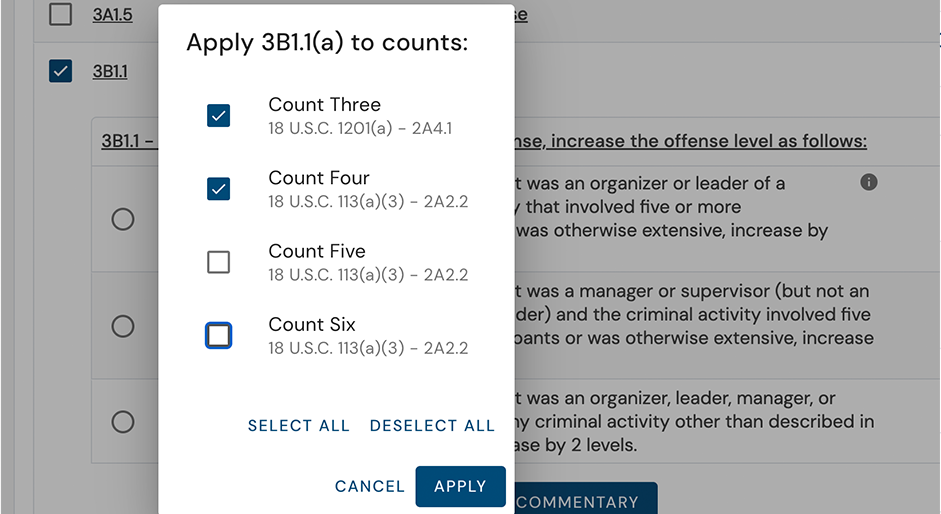Open info icon beside organizer or leader option
Image resolution: width=941 pixels, height=514 pixels.
click(x=869, y=182)
